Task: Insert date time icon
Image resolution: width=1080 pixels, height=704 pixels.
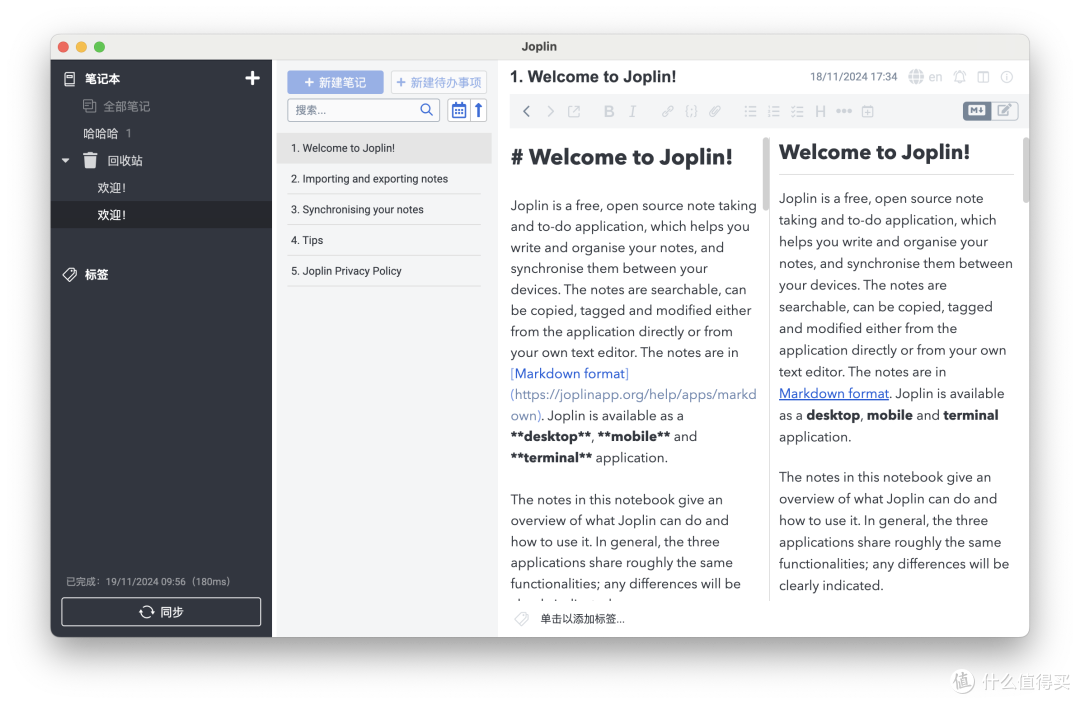Action: (868, 111)
